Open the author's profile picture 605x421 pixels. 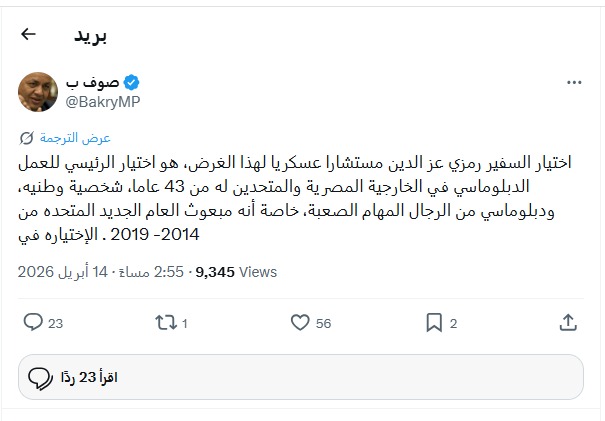38,91
